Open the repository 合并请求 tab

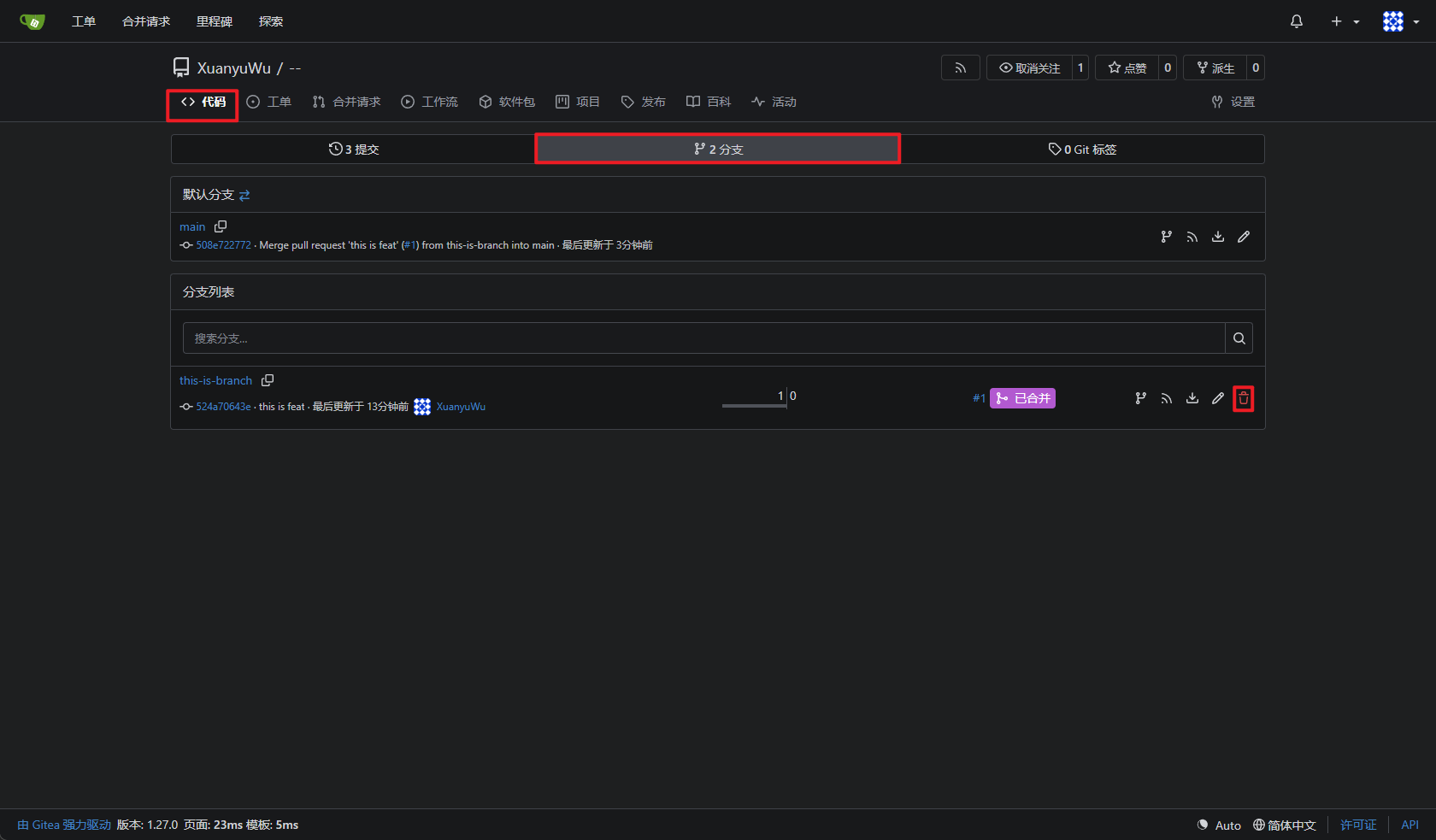click(347, 102)
